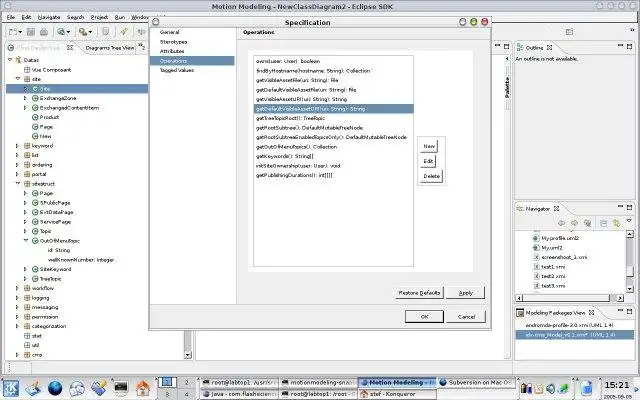Select test2.xmi in Navigator

click(x=553, y=276)
